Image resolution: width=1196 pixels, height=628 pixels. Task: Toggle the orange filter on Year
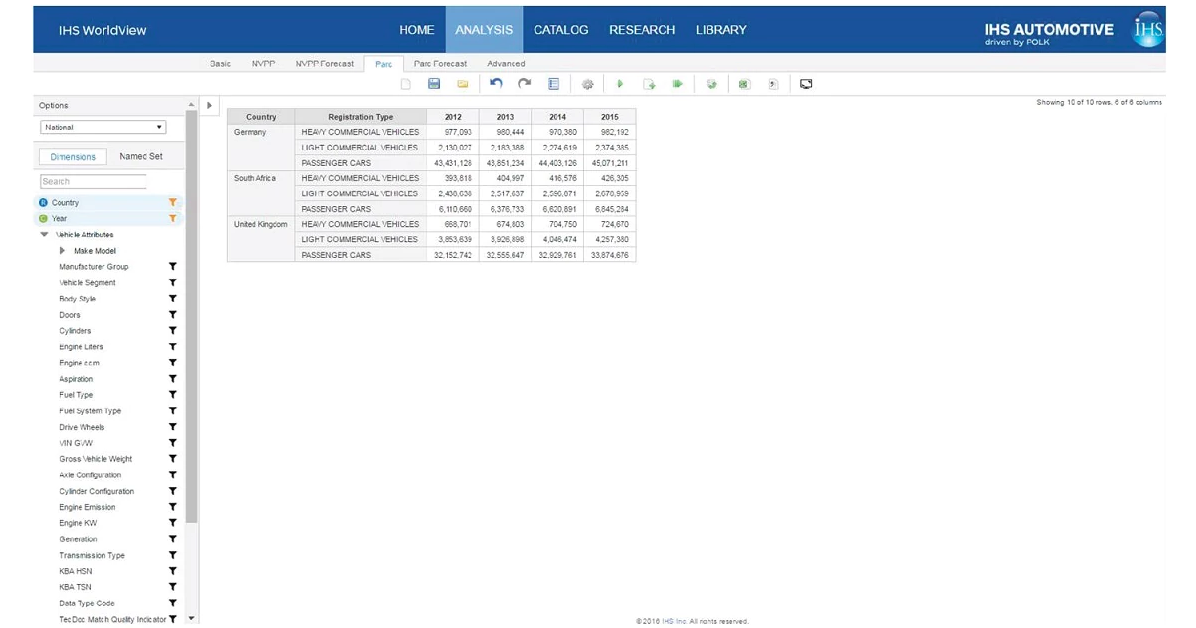[x=172, y=218]
